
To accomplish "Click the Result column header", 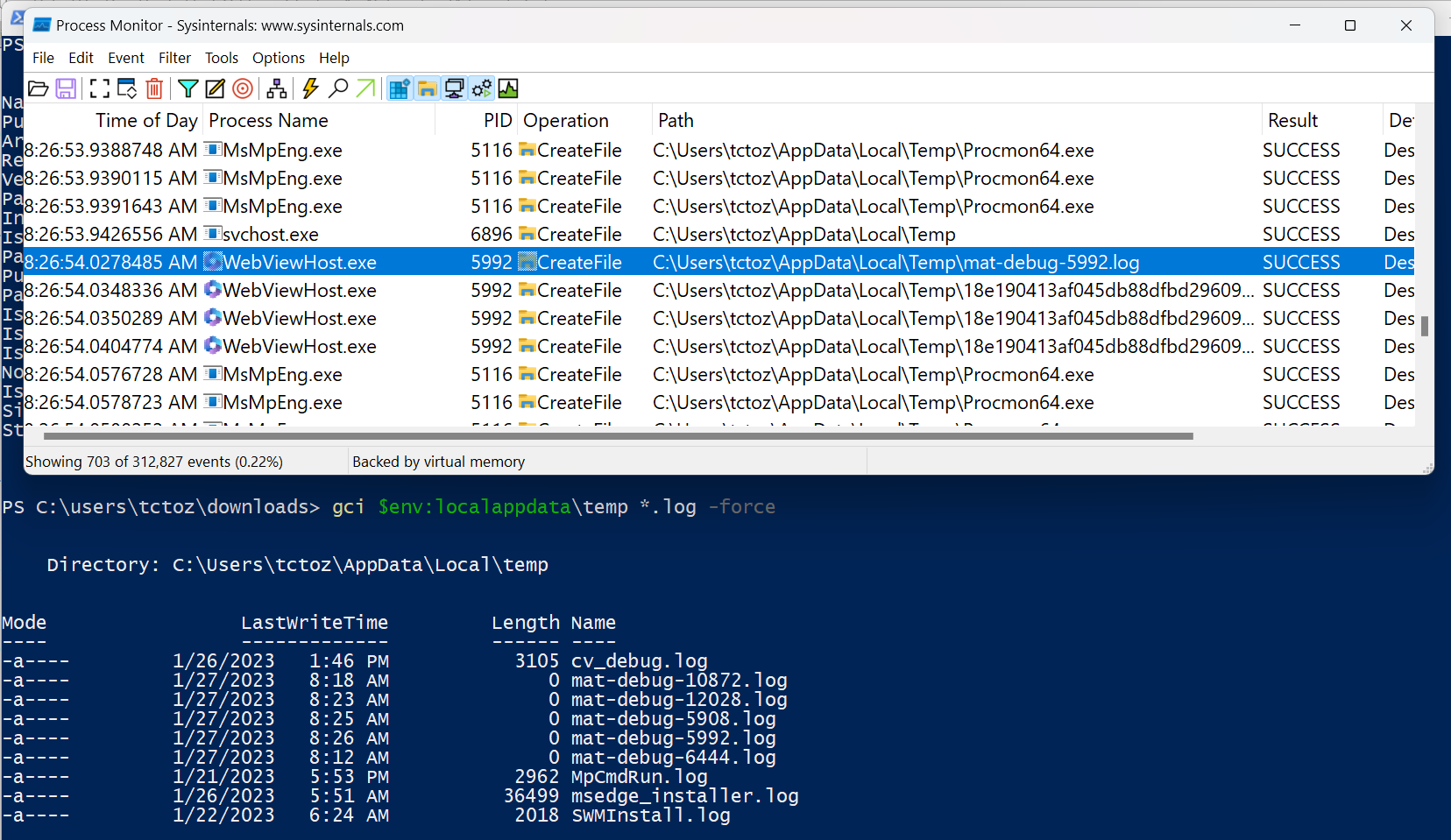I will tap(1322, 120).
